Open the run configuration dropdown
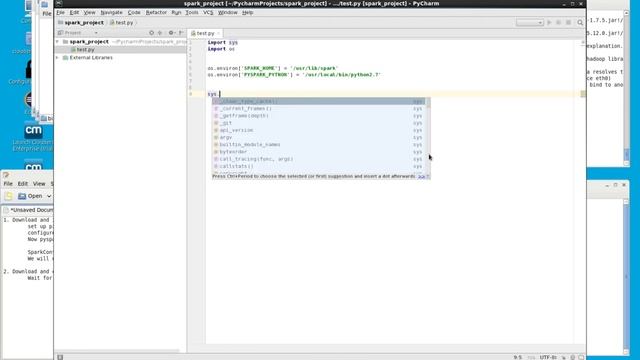This screenshot has width=640, height=360. pos(529,22)
